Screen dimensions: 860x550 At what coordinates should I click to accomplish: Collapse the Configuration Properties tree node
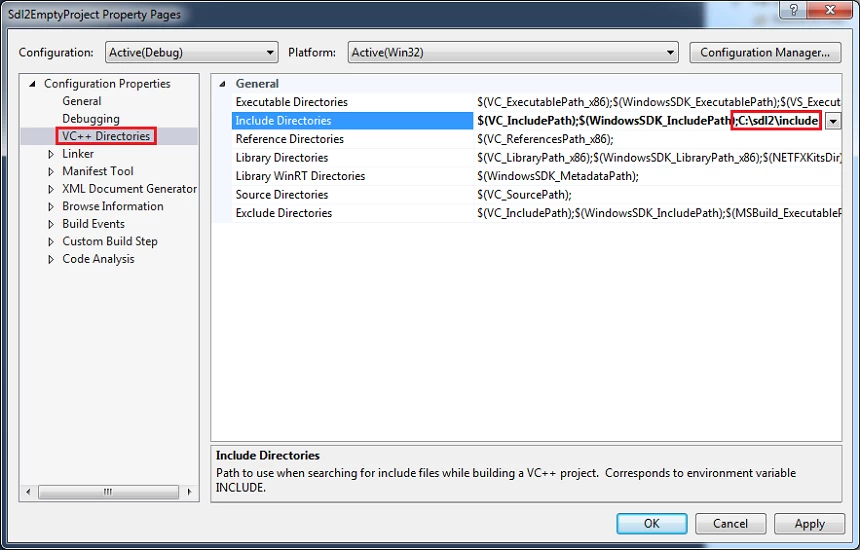click(33, 84)
